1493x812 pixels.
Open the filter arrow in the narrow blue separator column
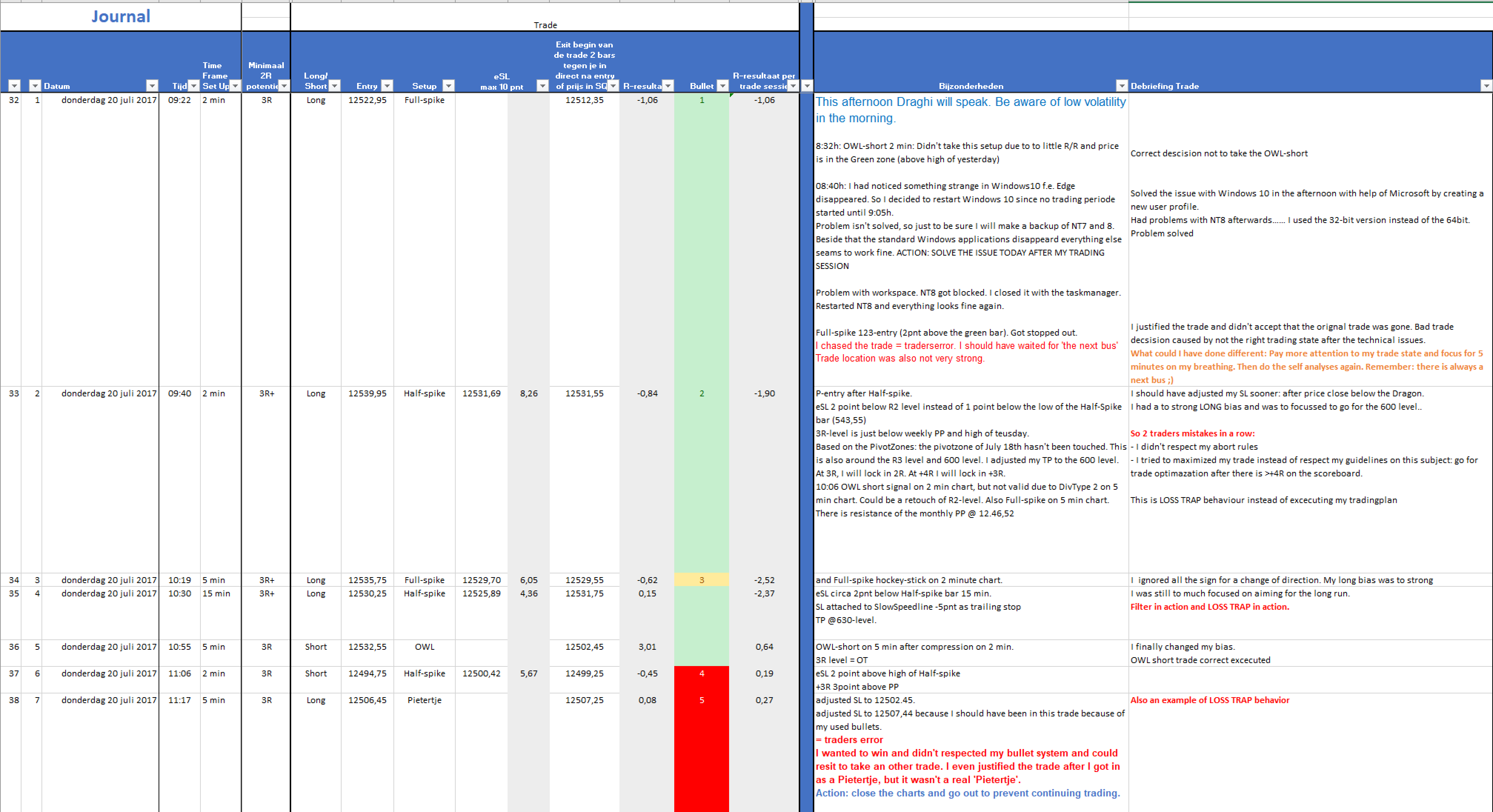807,86
